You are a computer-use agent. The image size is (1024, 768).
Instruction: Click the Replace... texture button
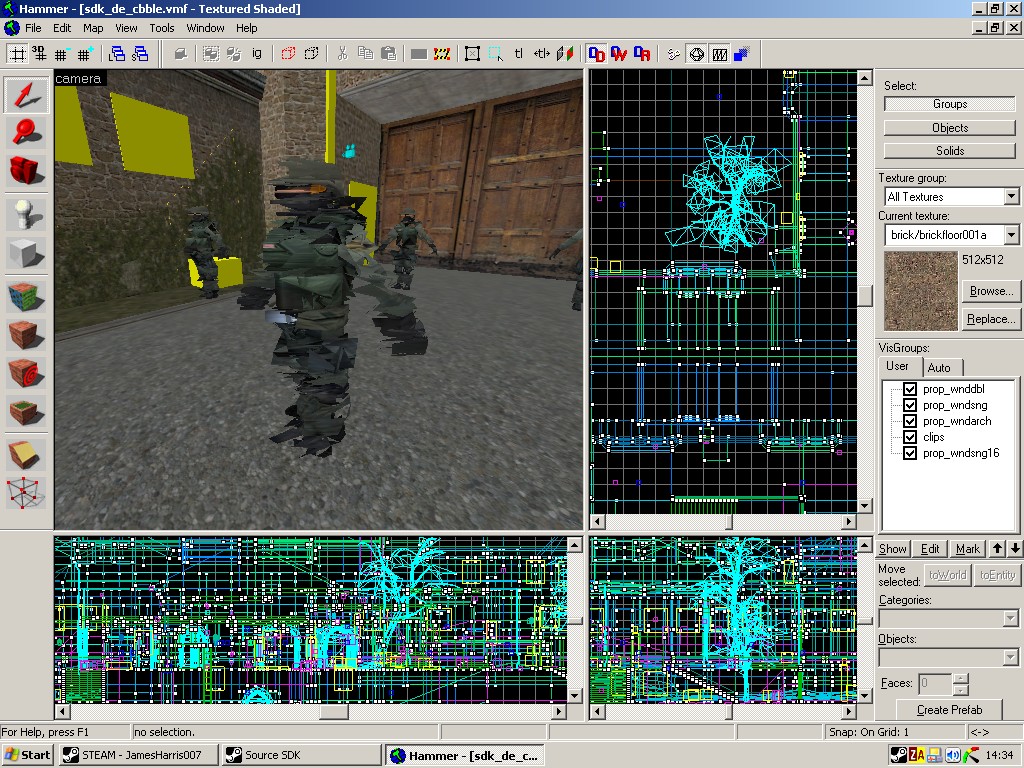pos(991,319)
